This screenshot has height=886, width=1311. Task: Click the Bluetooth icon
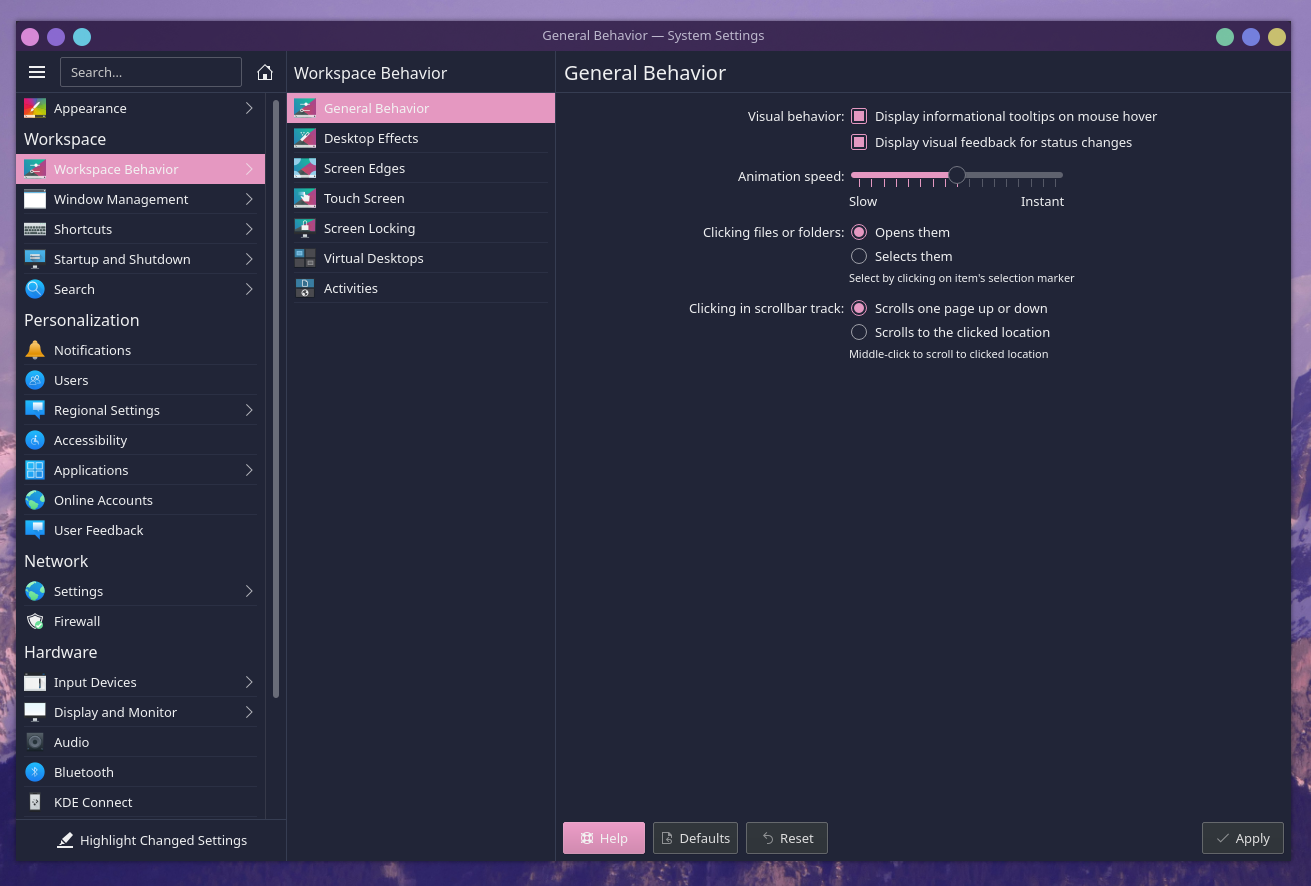coord(35,772)
